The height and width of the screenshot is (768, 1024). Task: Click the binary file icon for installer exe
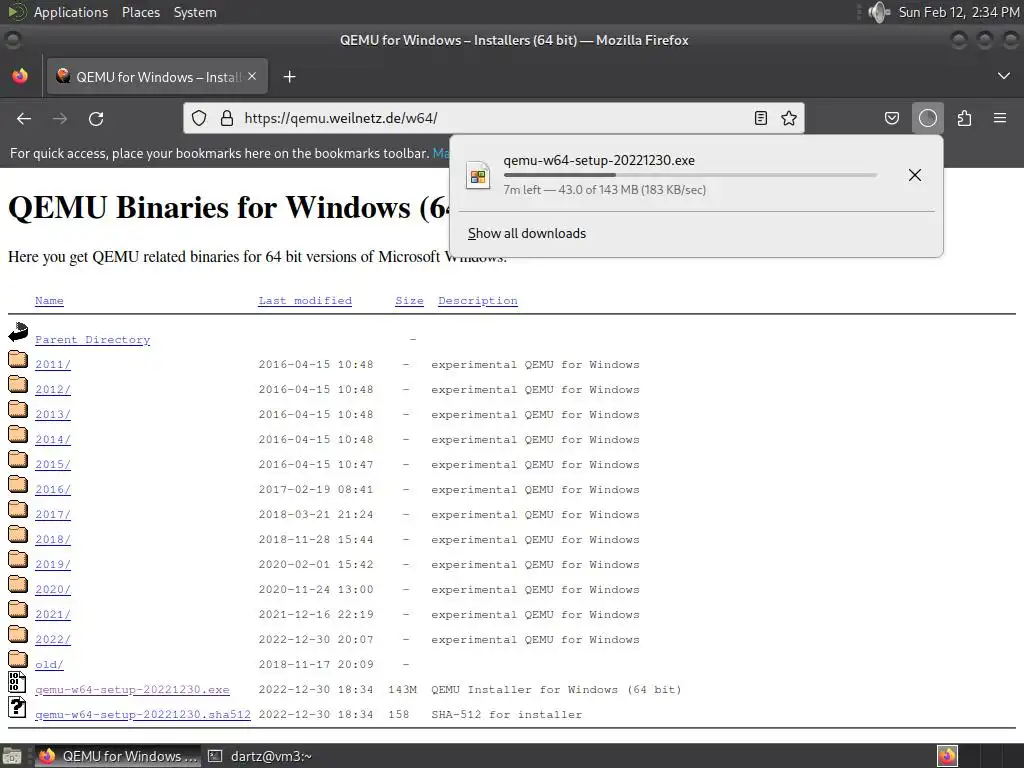(17, 682)
